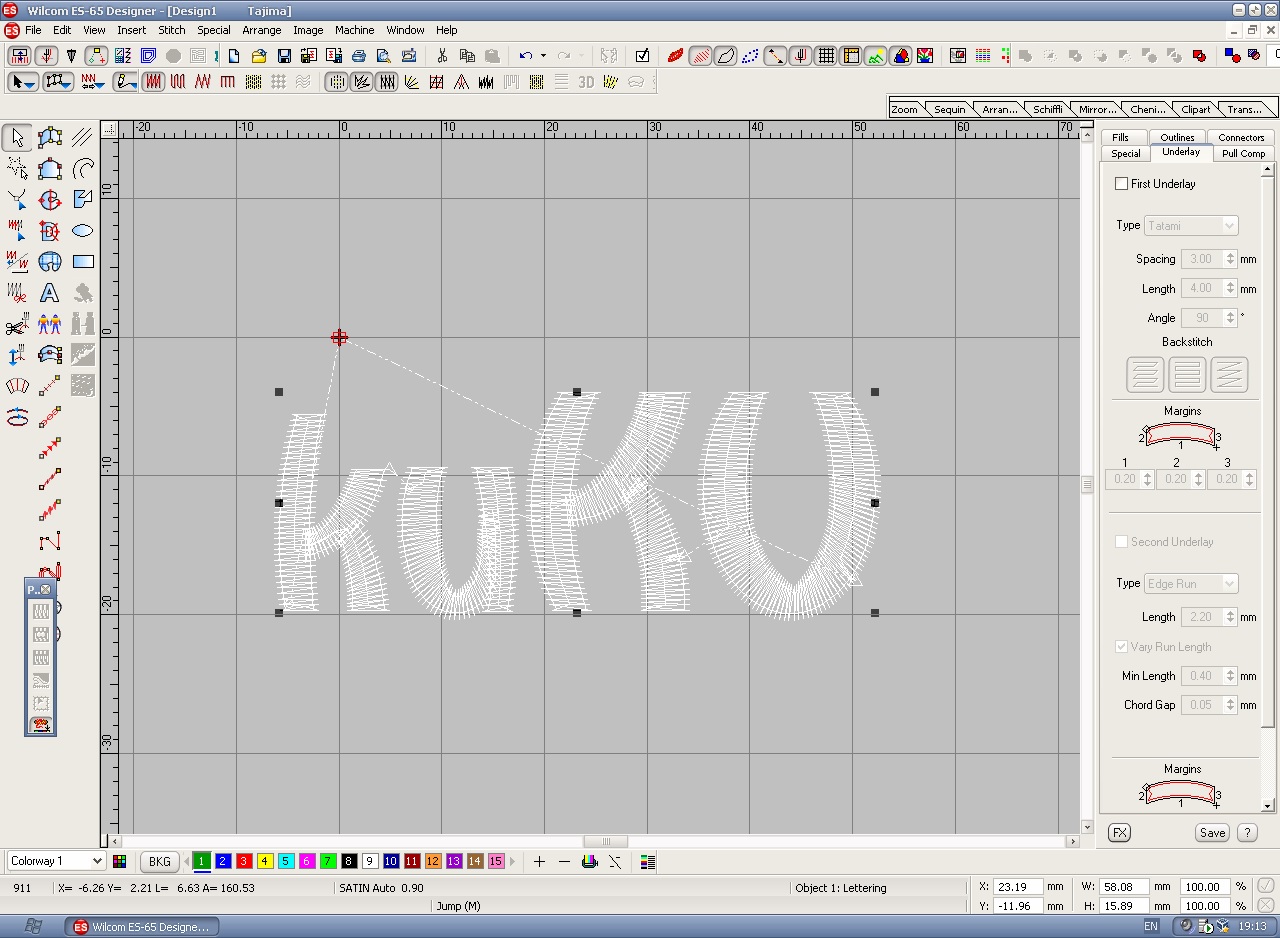The image size is (1280, 938).
Task: Click the BKG background color button
Action: pyautogui.click(x=159, y=861)
